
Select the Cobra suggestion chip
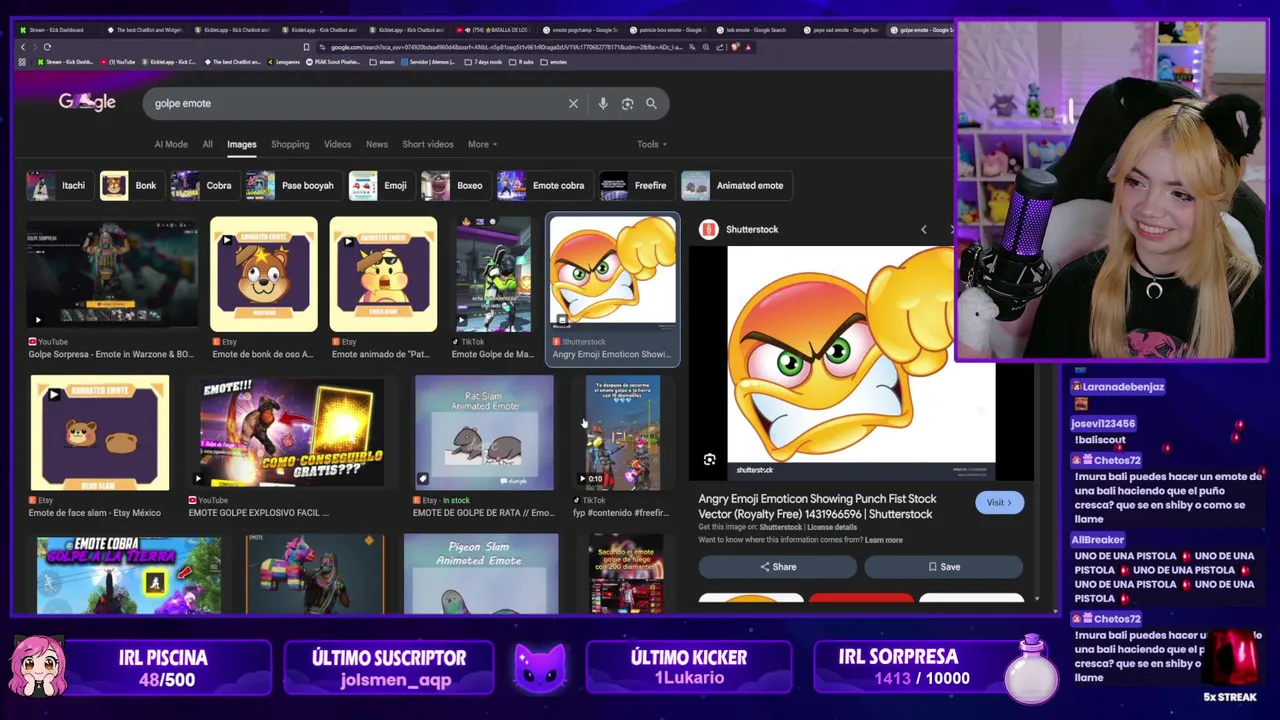click(203, 185)
